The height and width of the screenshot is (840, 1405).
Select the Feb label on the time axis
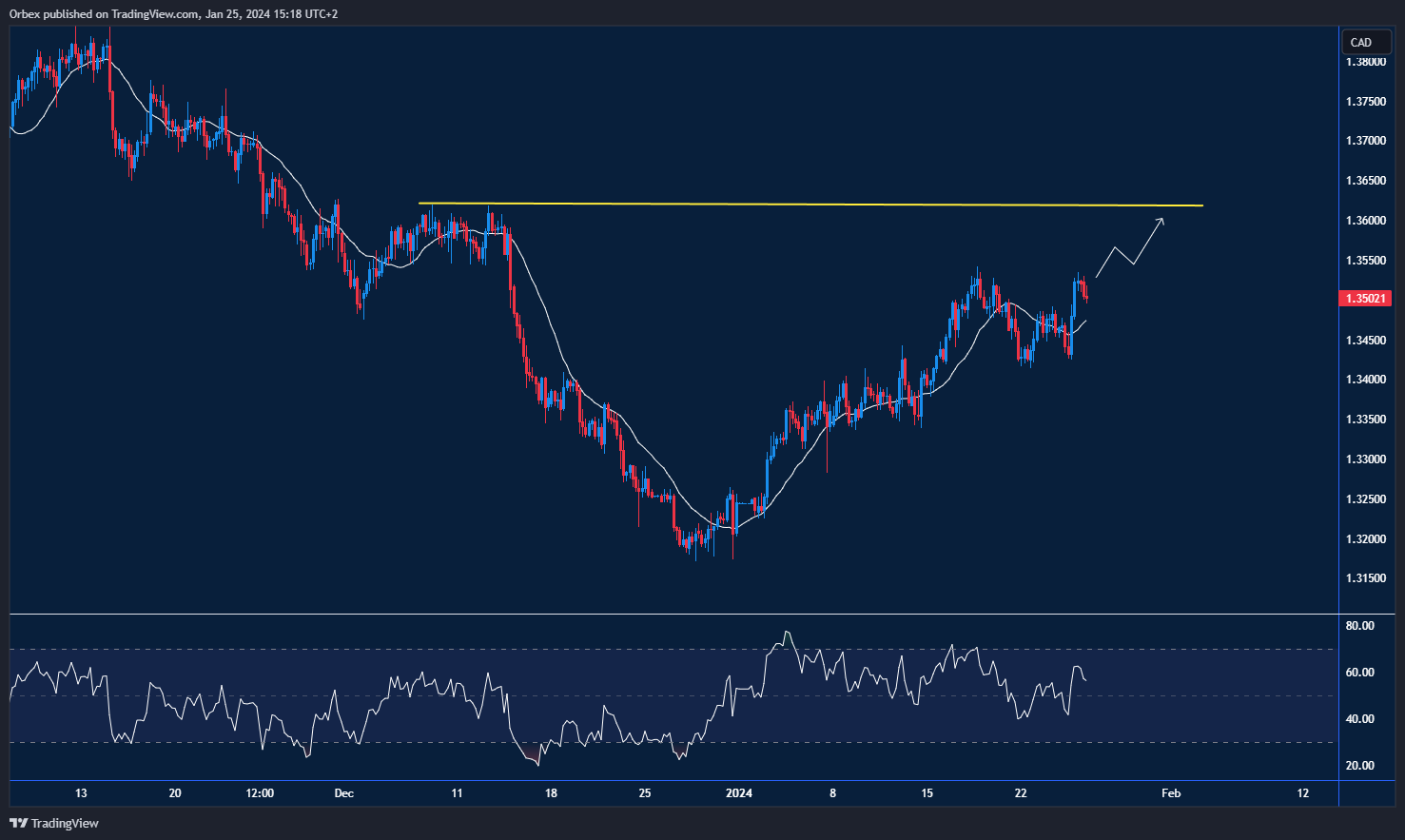pyautogui.click(x=1170, y=792)
